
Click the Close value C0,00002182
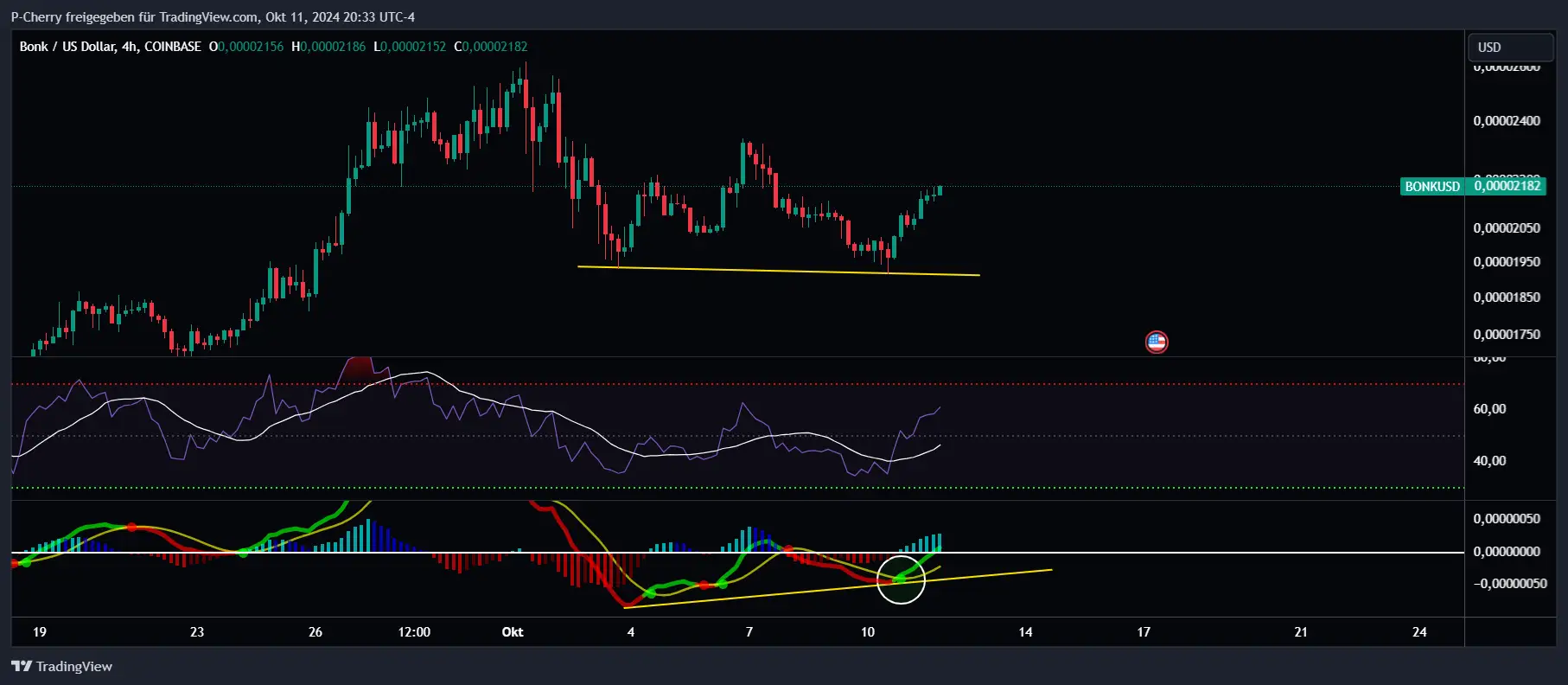pos(490,47)
